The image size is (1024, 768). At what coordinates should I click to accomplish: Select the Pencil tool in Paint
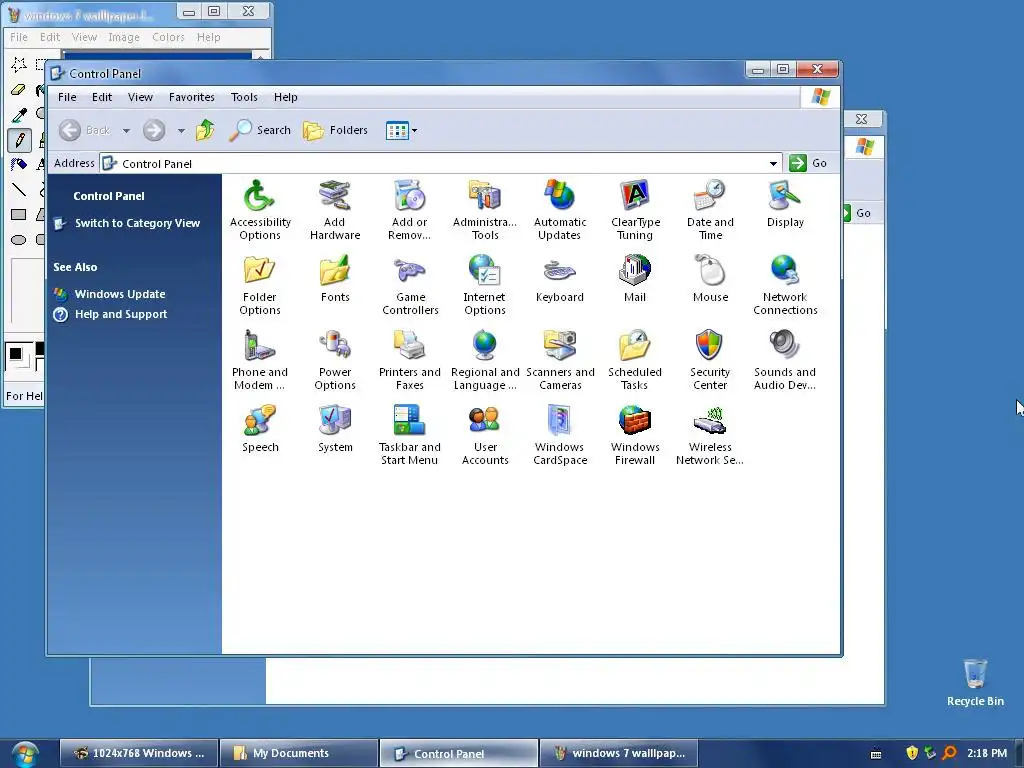(x=19, y=140)
